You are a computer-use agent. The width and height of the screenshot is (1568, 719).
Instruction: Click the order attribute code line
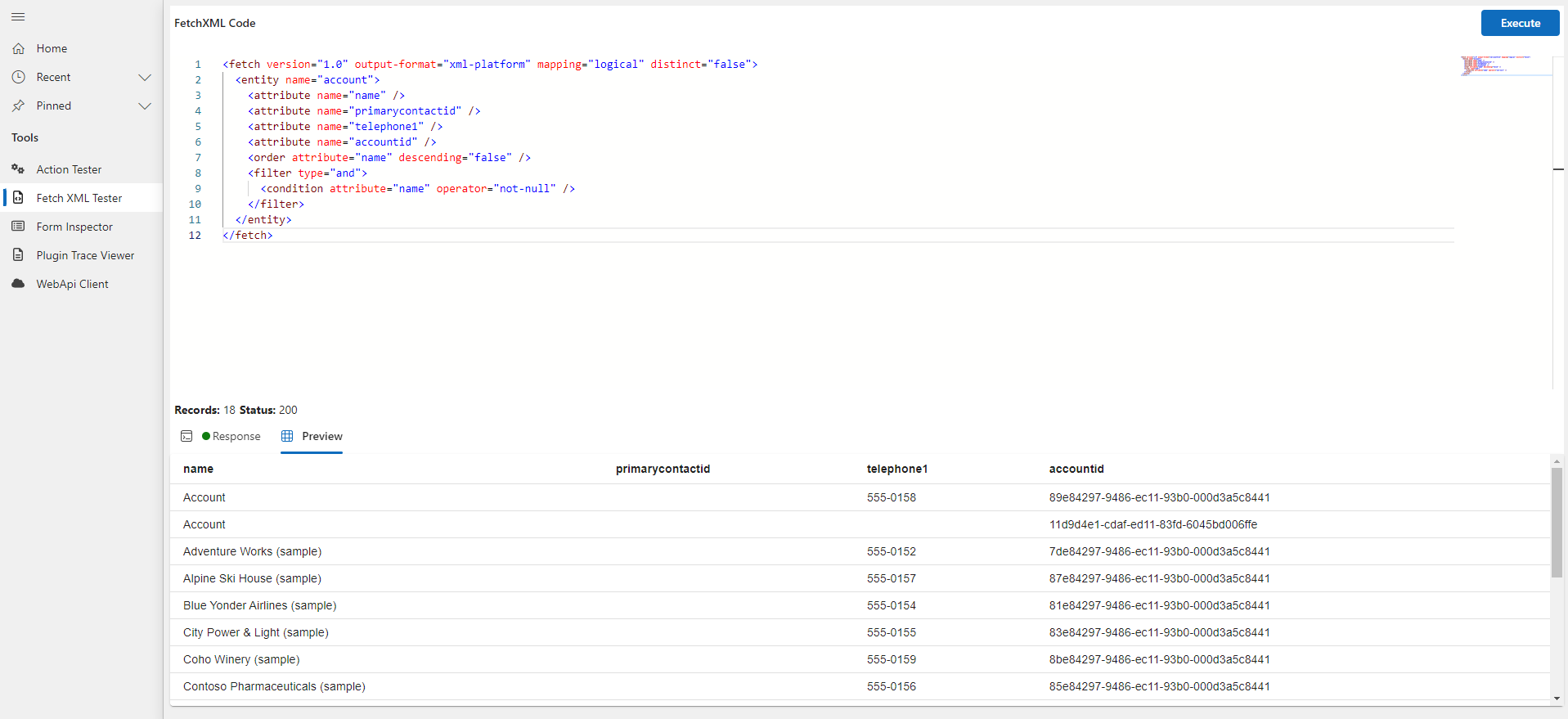pos(389,157)
